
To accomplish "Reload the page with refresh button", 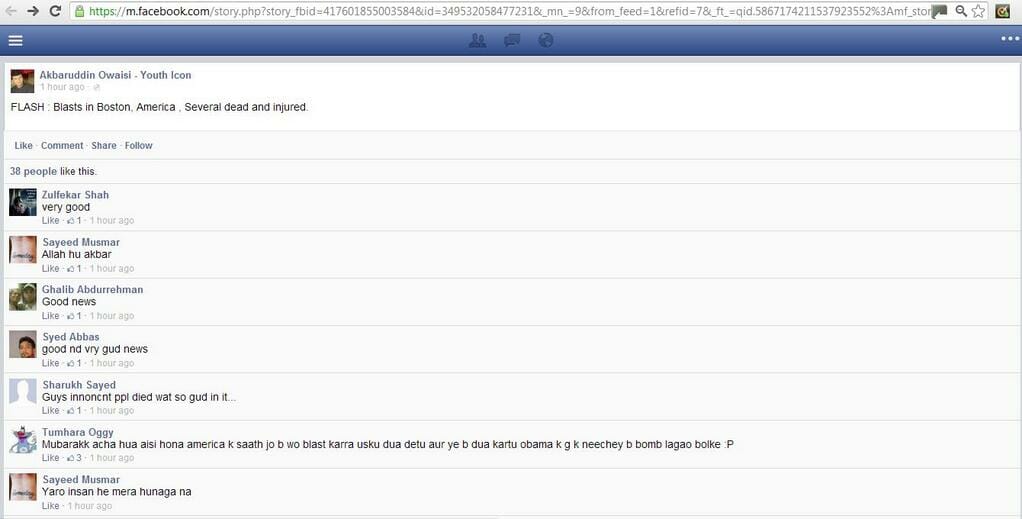I will pos(55,11).
